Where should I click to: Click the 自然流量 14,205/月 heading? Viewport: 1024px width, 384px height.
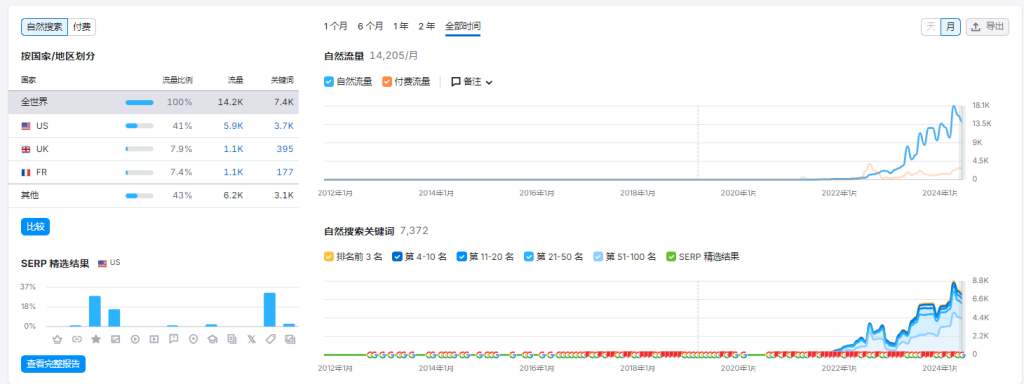coord(371,56)
